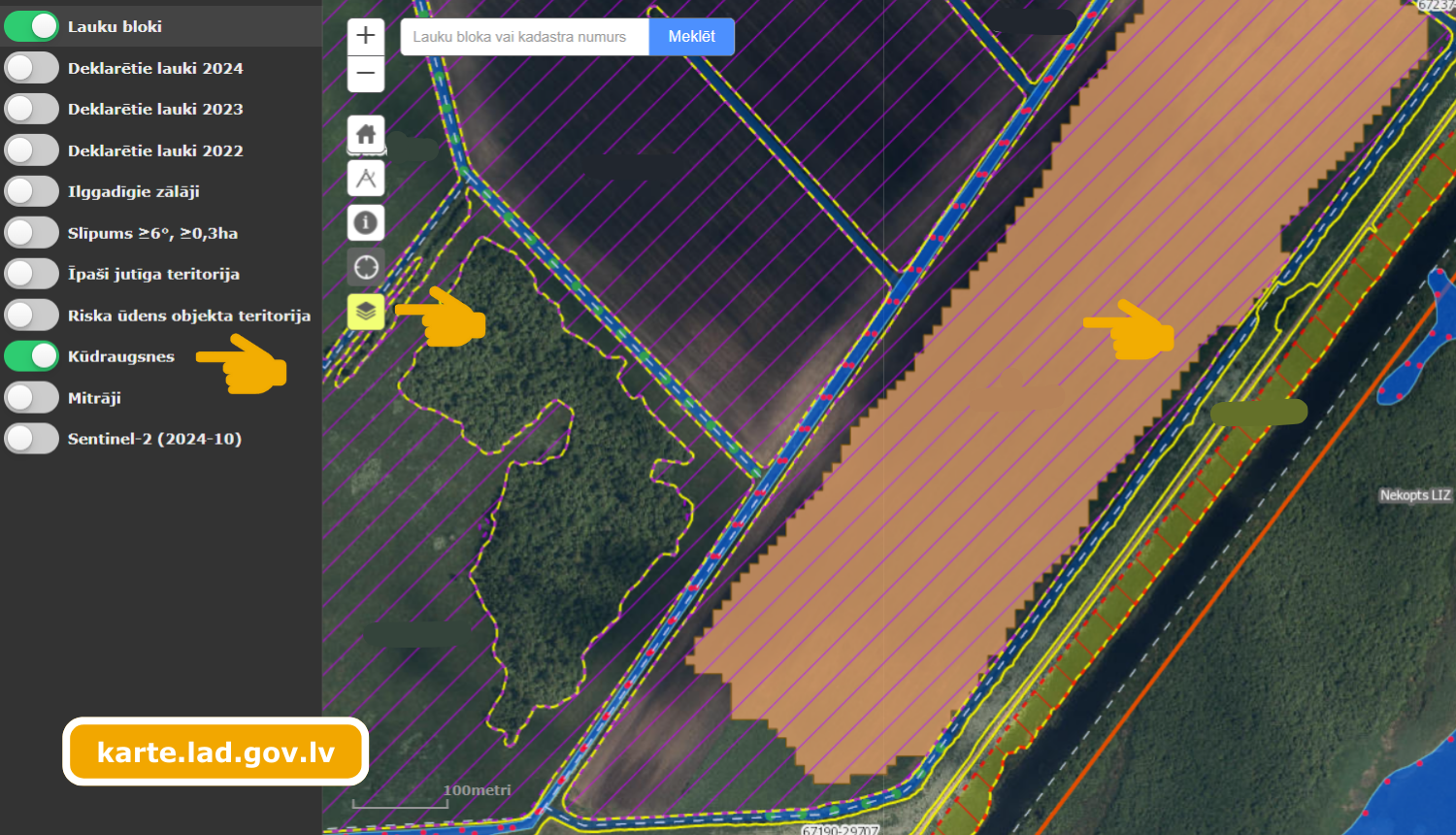Click the 67190-29707 block number label

(x=841, y=830)
